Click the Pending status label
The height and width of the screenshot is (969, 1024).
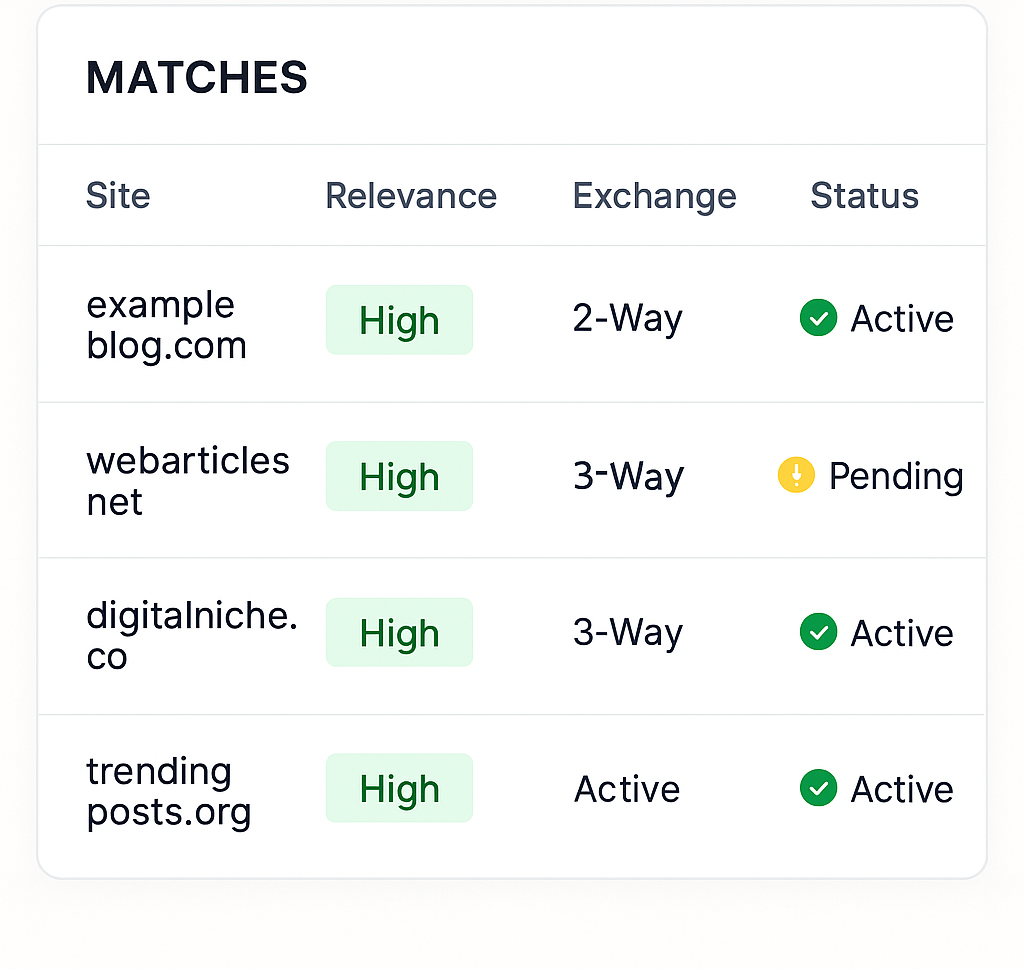pyautogui.click(x=895, y=476)
